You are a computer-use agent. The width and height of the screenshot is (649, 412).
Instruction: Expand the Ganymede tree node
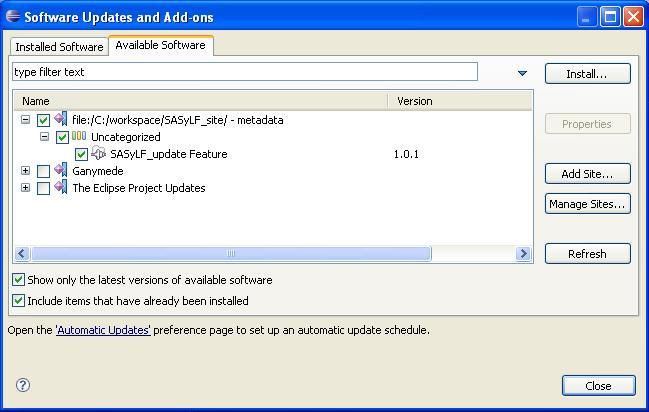point(25,171)
